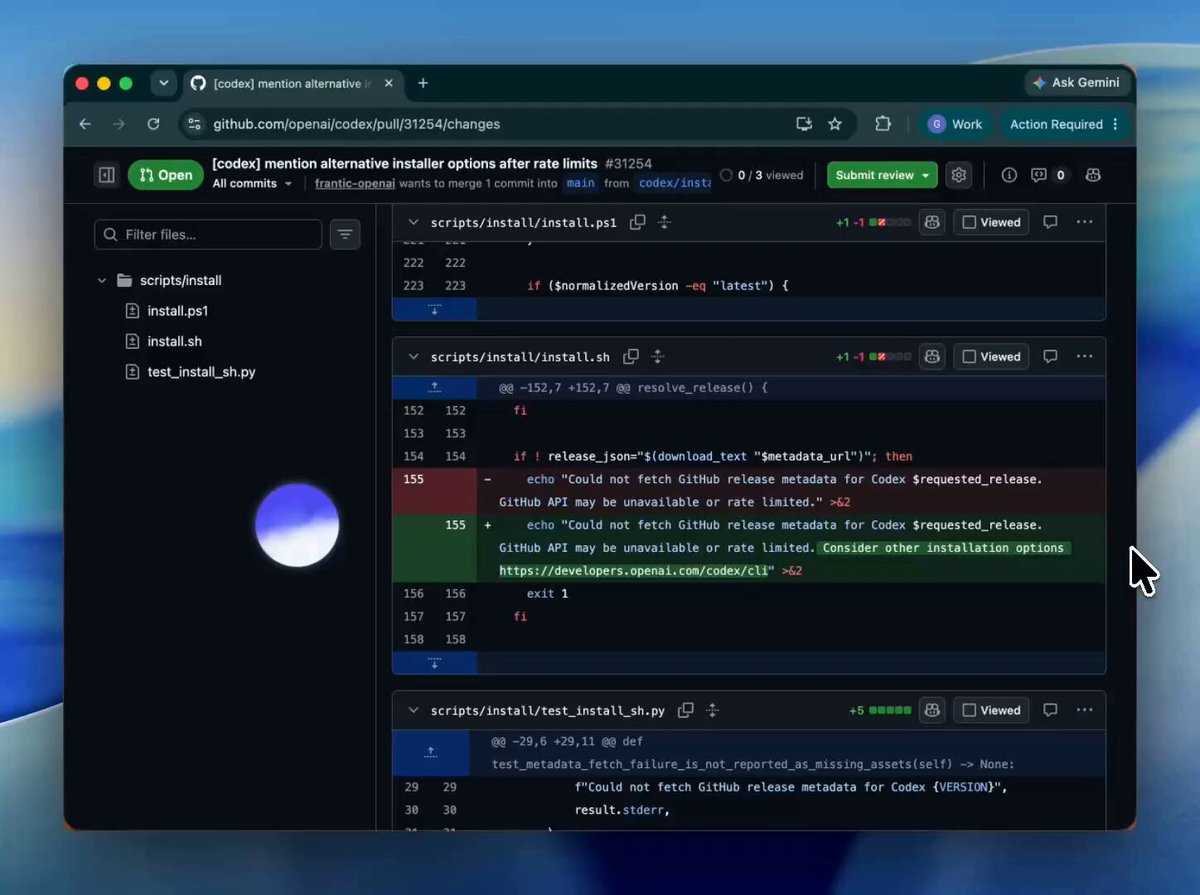Mark install.sh as Viewed
Screen dimensions: 1200x895
[x=991, y=357]
